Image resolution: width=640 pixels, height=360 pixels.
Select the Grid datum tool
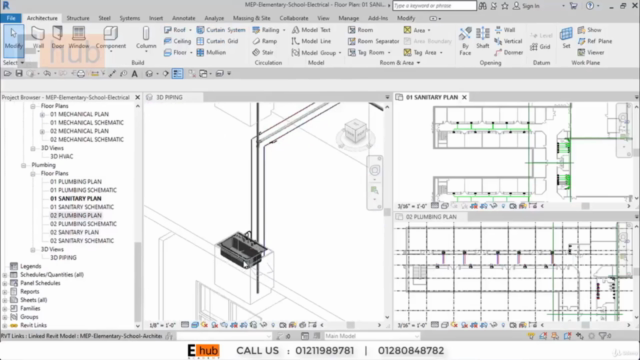pos(541,47)
